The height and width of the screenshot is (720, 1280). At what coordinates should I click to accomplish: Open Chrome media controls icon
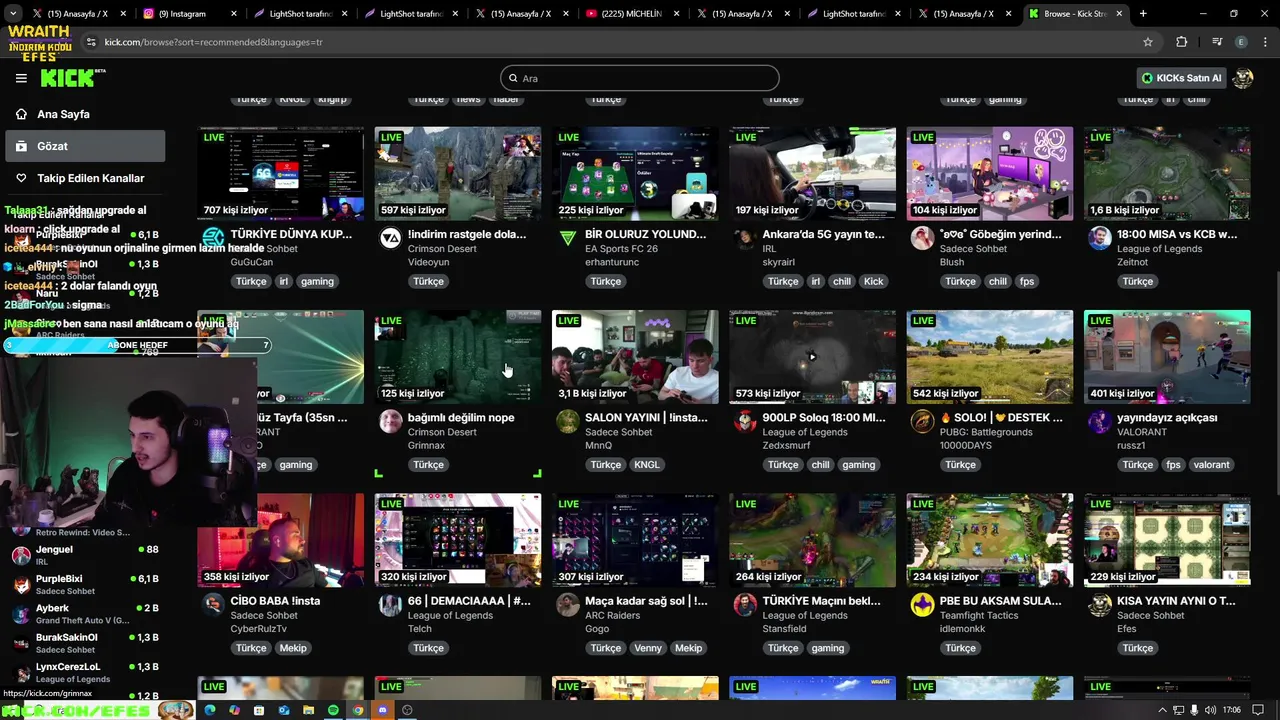pyautogui.click(x=1216, y=42)
